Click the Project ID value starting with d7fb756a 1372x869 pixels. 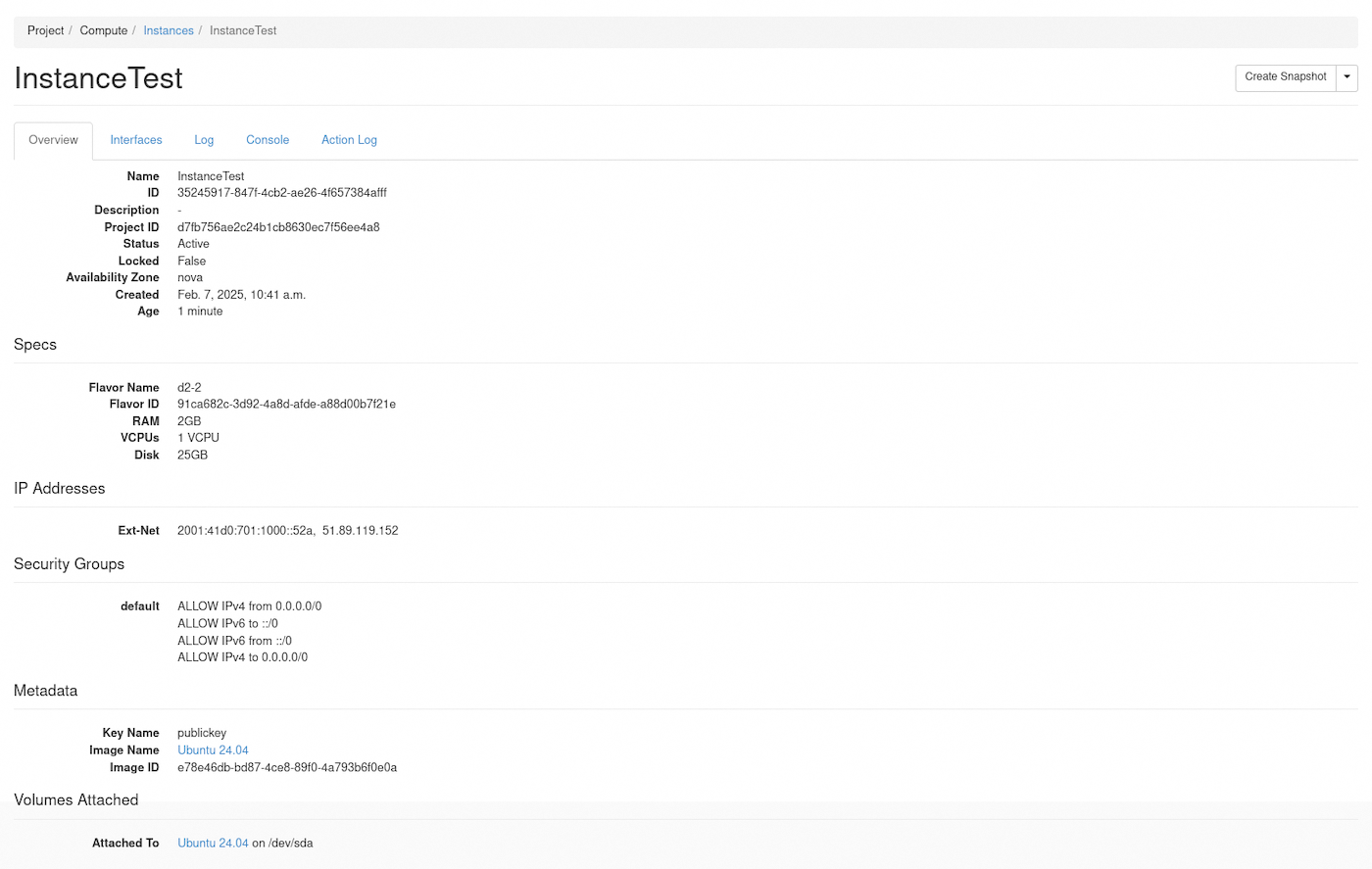pyautogui.click(x=278, y=227)
